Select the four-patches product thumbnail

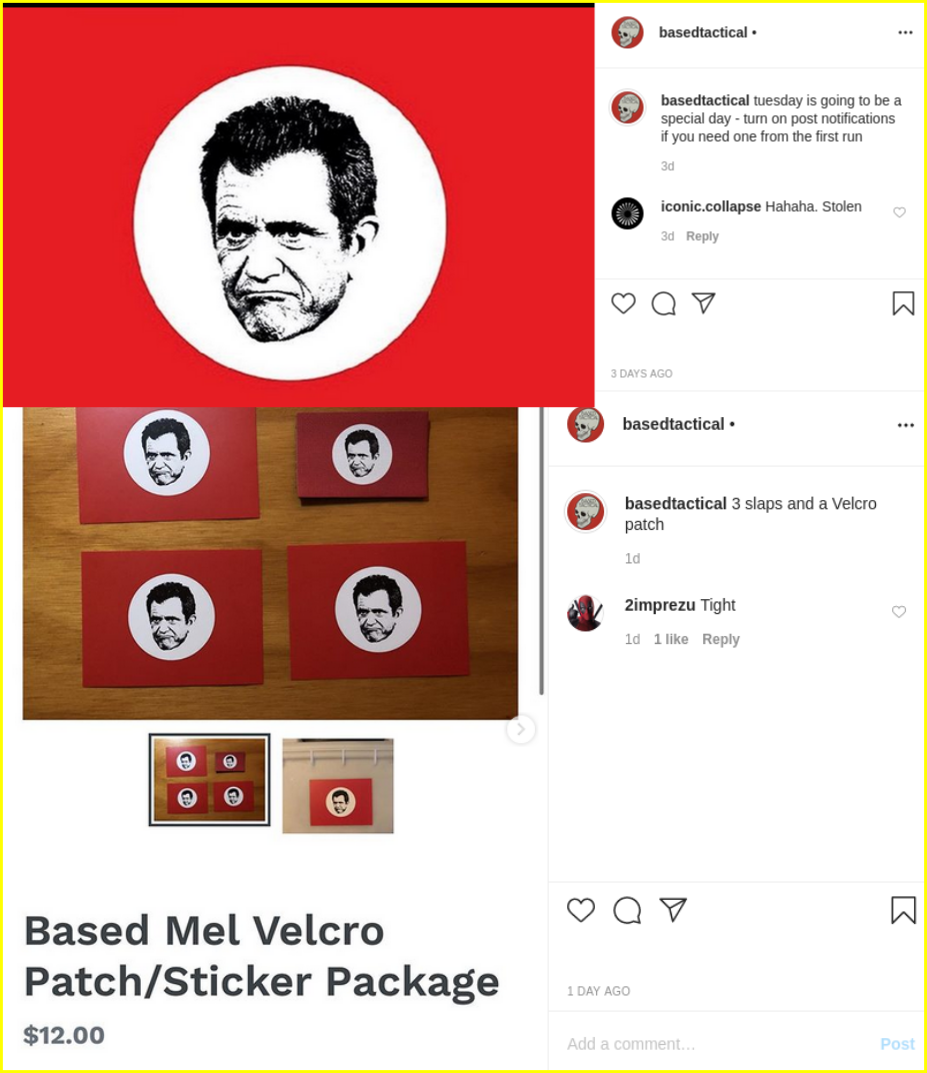pyautogui.click(x=209, y=779)
